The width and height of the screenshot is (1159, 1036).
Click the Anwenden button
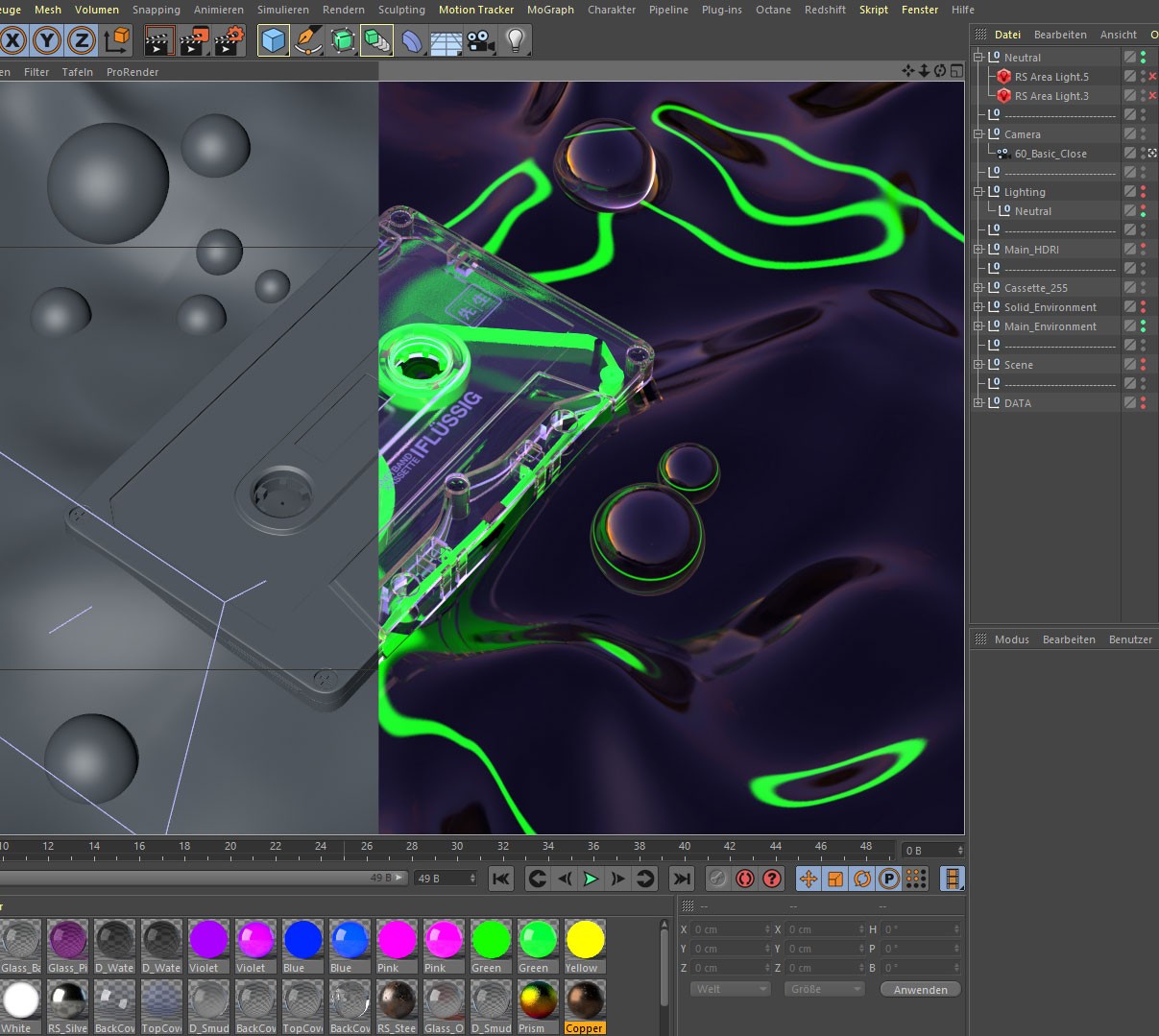tap(920, 989)
